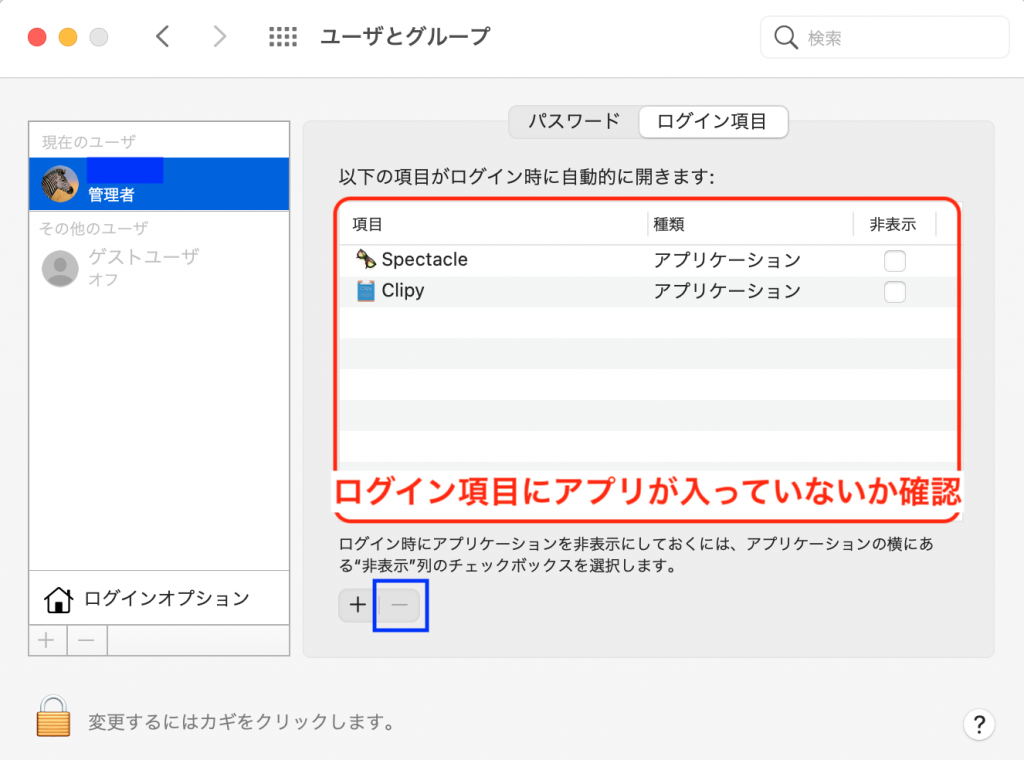The width and height of the screenshot is (1024, 760).
Task: Open help with the question mark button
Action: pyautogui.click(x=978, y=723)
